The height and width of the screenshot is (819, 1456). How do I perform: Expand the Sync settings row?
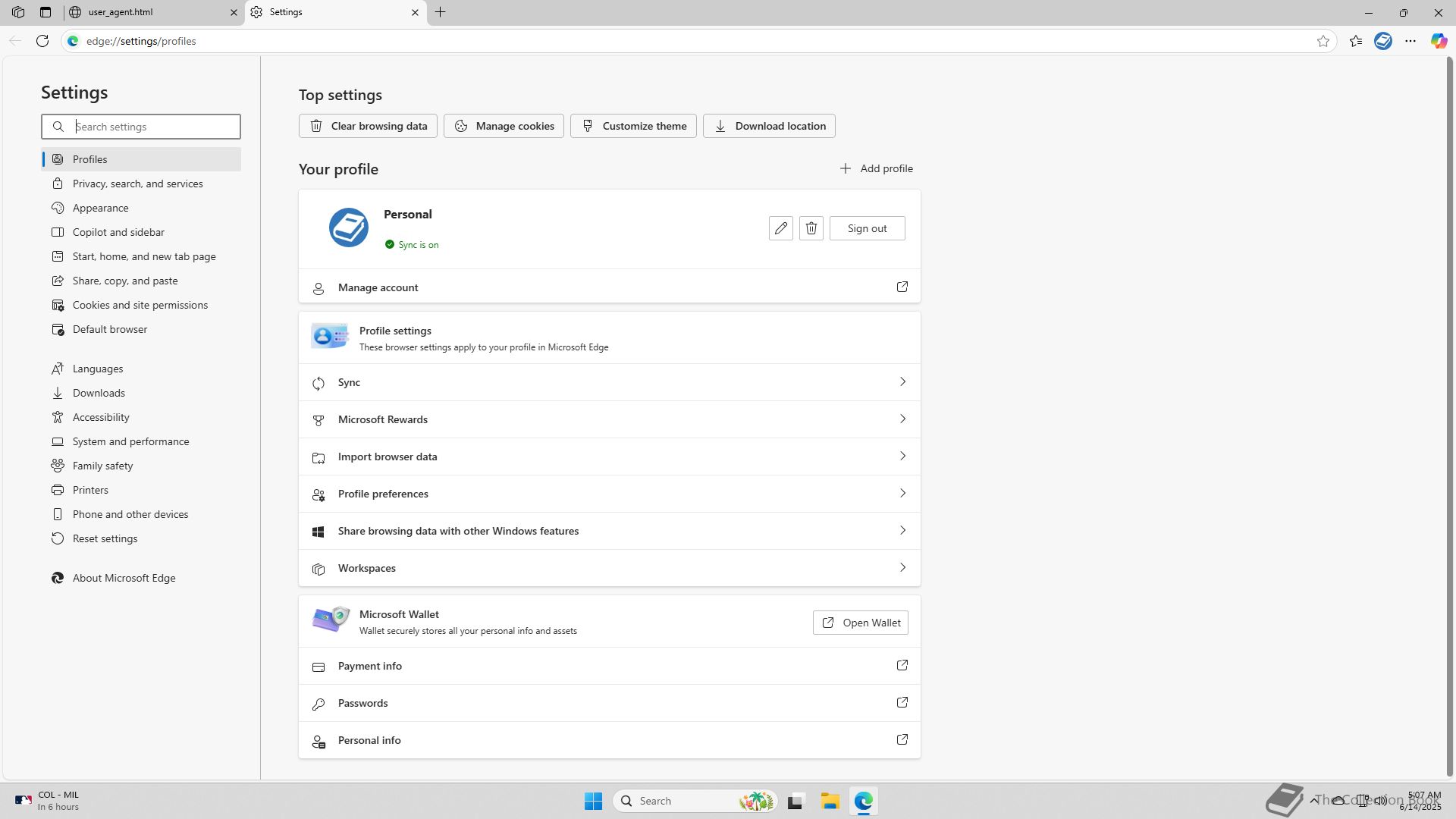609,382
